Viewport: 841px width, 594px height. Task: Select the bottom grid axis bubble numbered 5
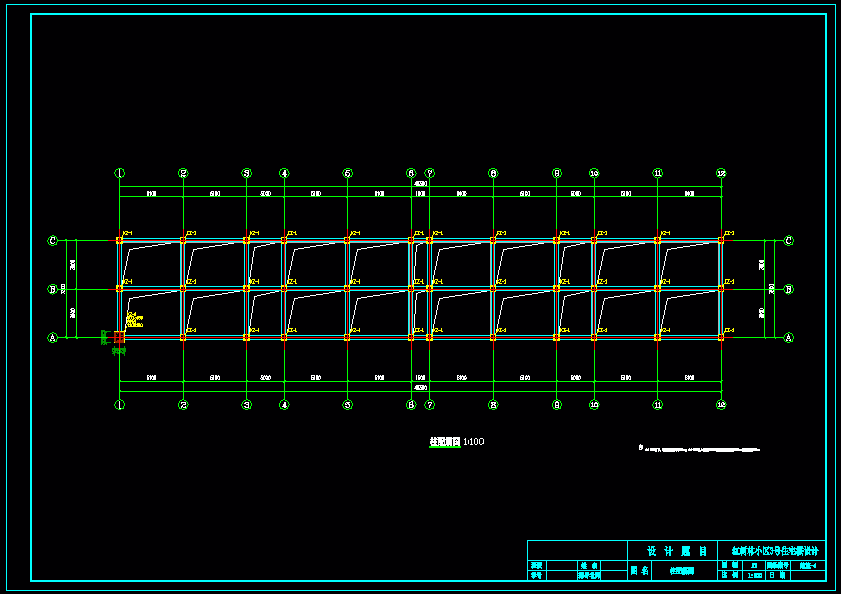347,405
